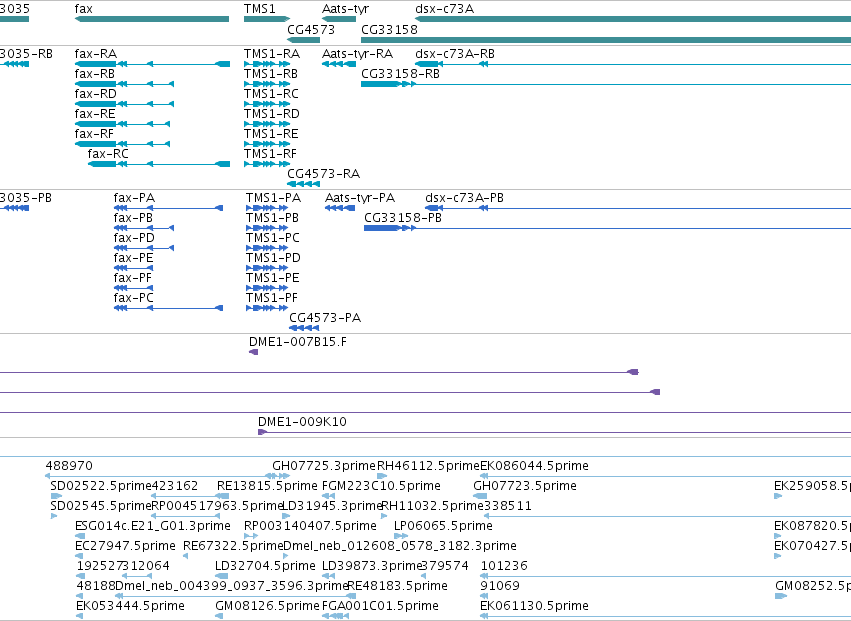Screen dimensions: 851x621
Task: Select protein TMS1-PD label
Action: 273,258
